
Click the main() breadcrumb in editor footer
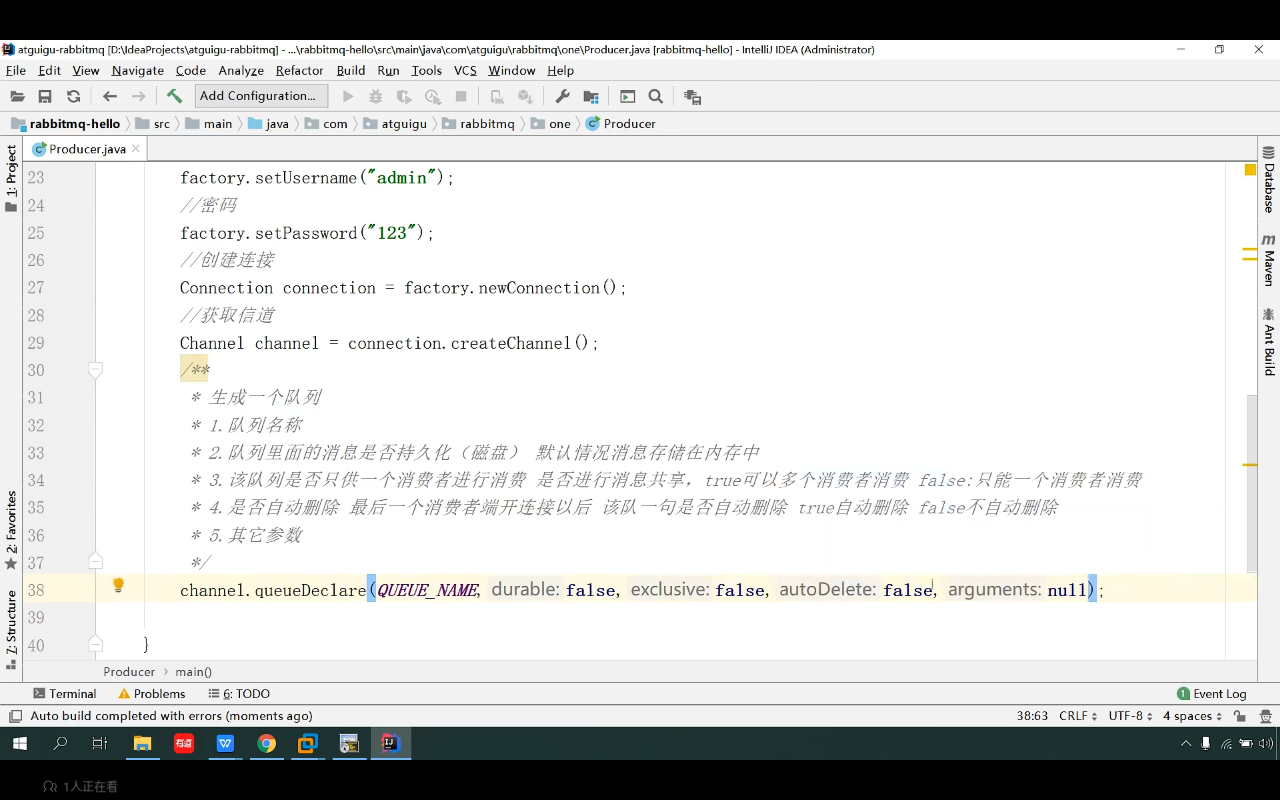coord(194,672)
